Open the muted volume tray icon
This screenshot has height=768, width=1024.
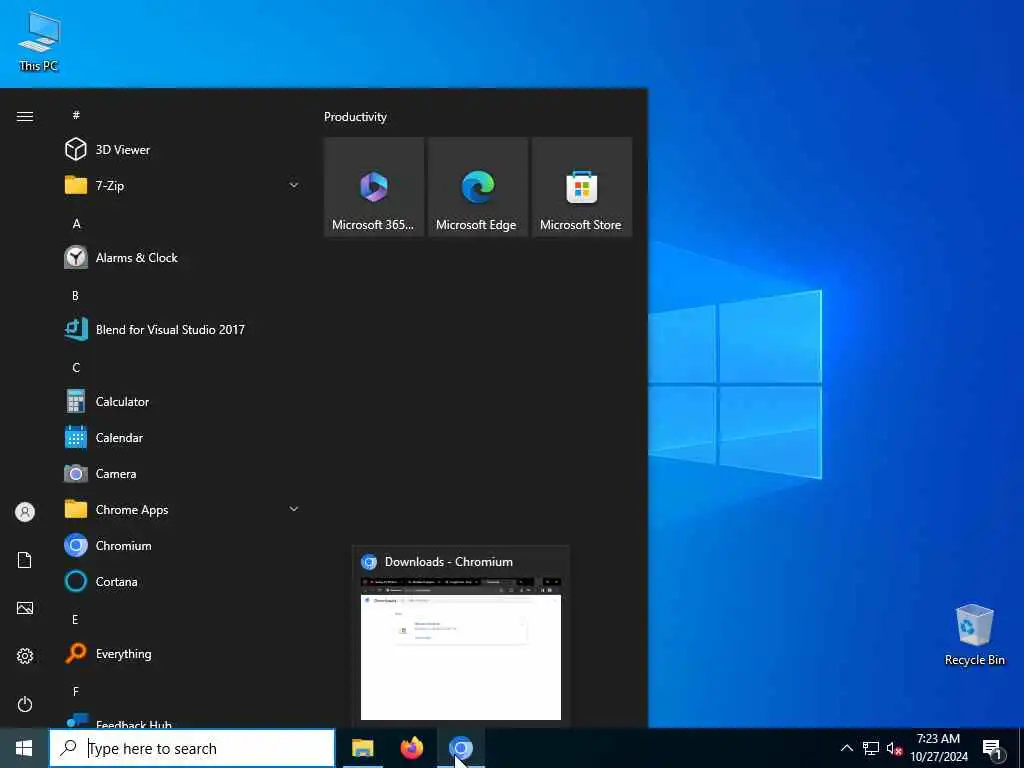point(894,748)
